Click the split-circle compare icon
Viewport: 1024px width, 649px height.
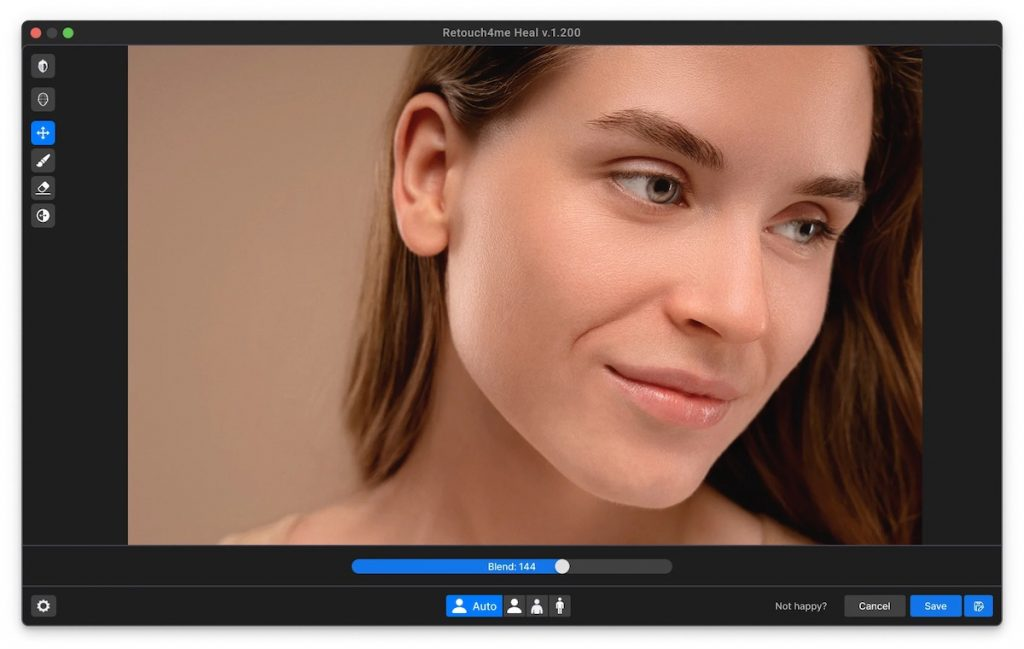[43, 215]
